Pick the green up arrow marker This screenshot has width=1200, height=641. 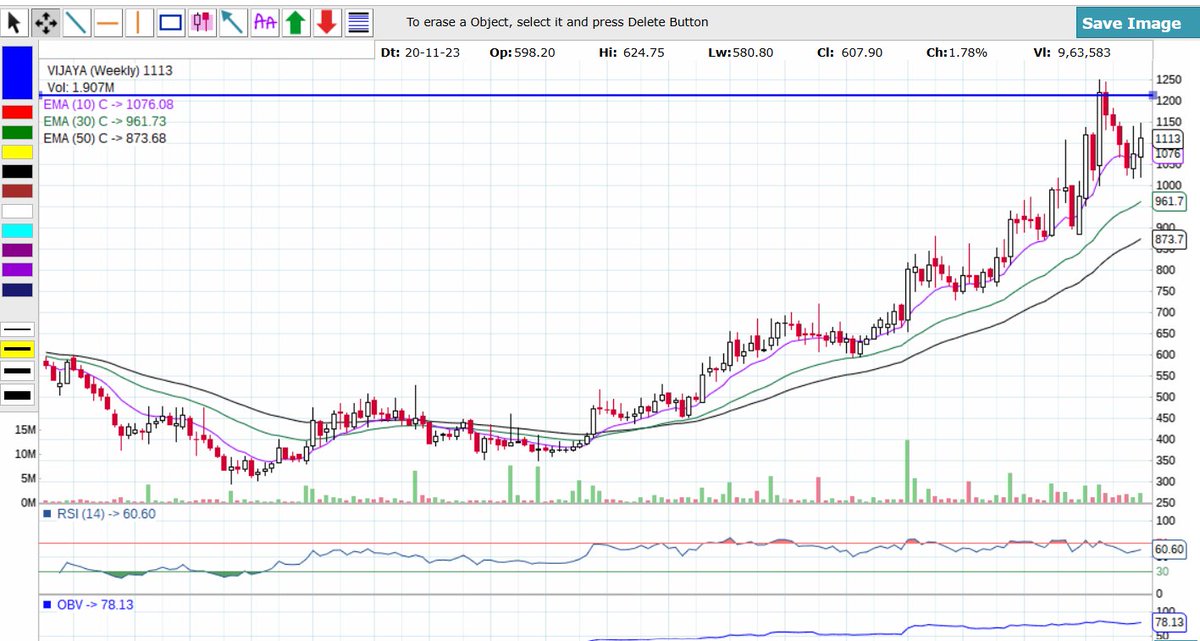tap(296, 20)
